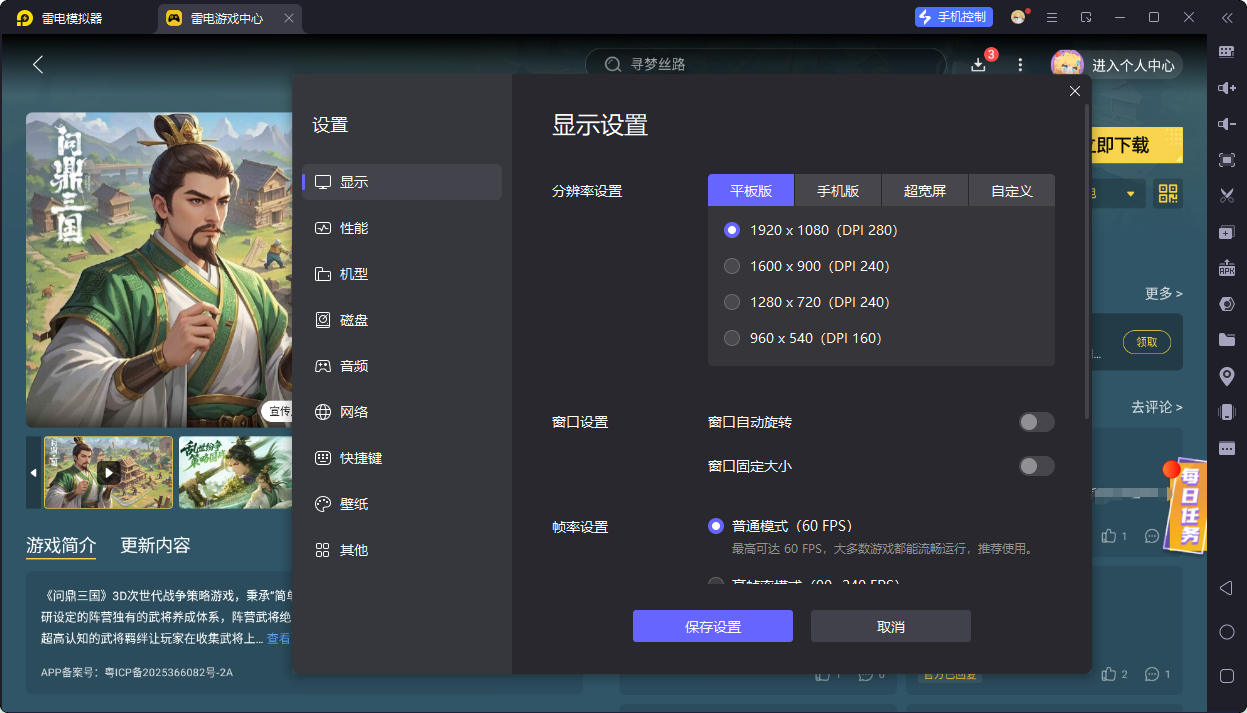
Task: Switch to 超宽屏 resolution tab
Action: [x=925, y=190]
